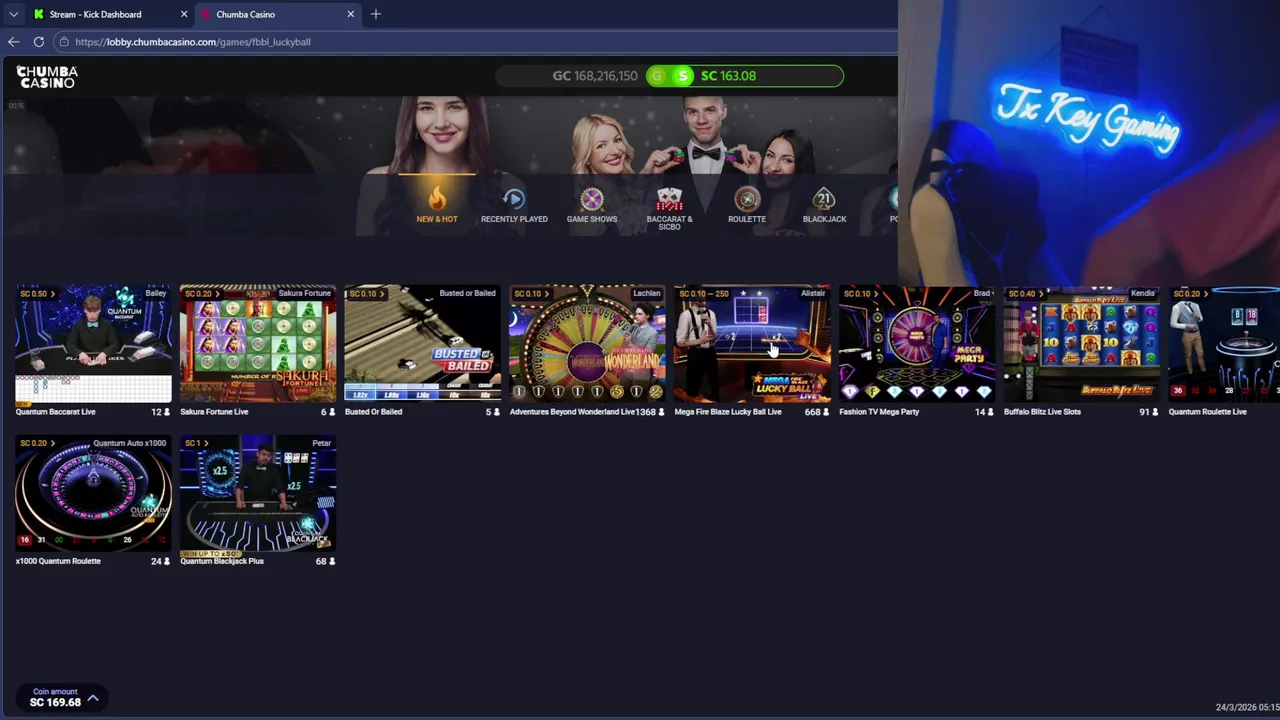This screenshot has height=720, width=1280.
Task: Open the Baccarat & Sicbo category
Action: [x=669, y=208]
